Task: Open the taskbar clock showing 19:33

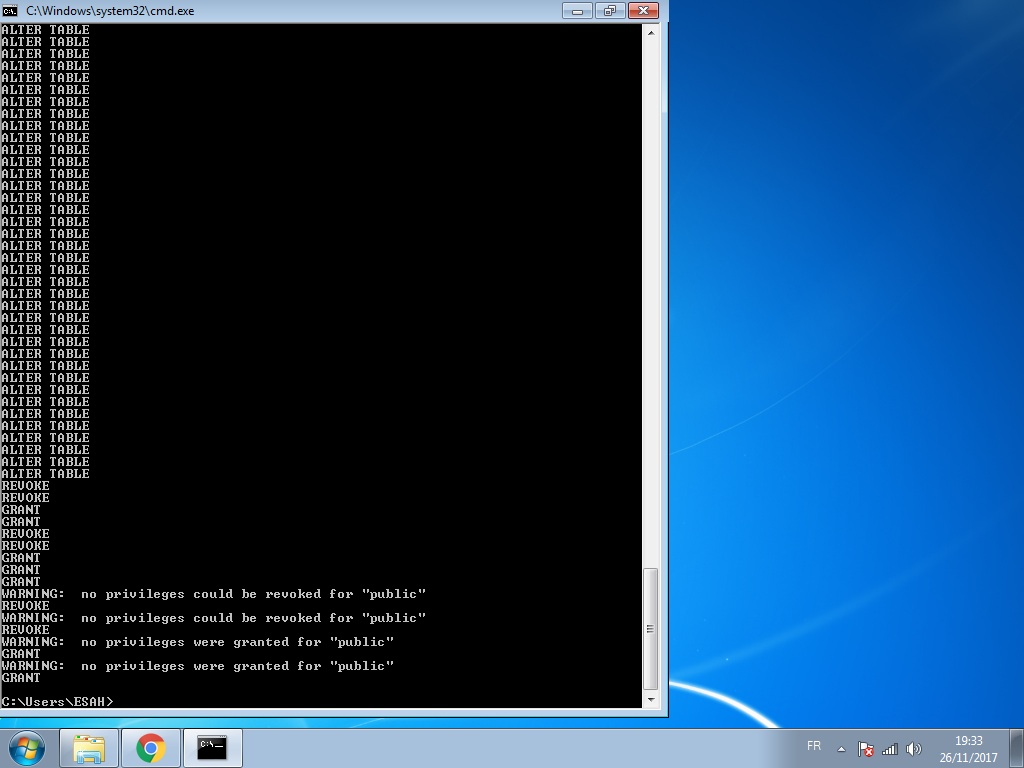Action: pos(967,749)
